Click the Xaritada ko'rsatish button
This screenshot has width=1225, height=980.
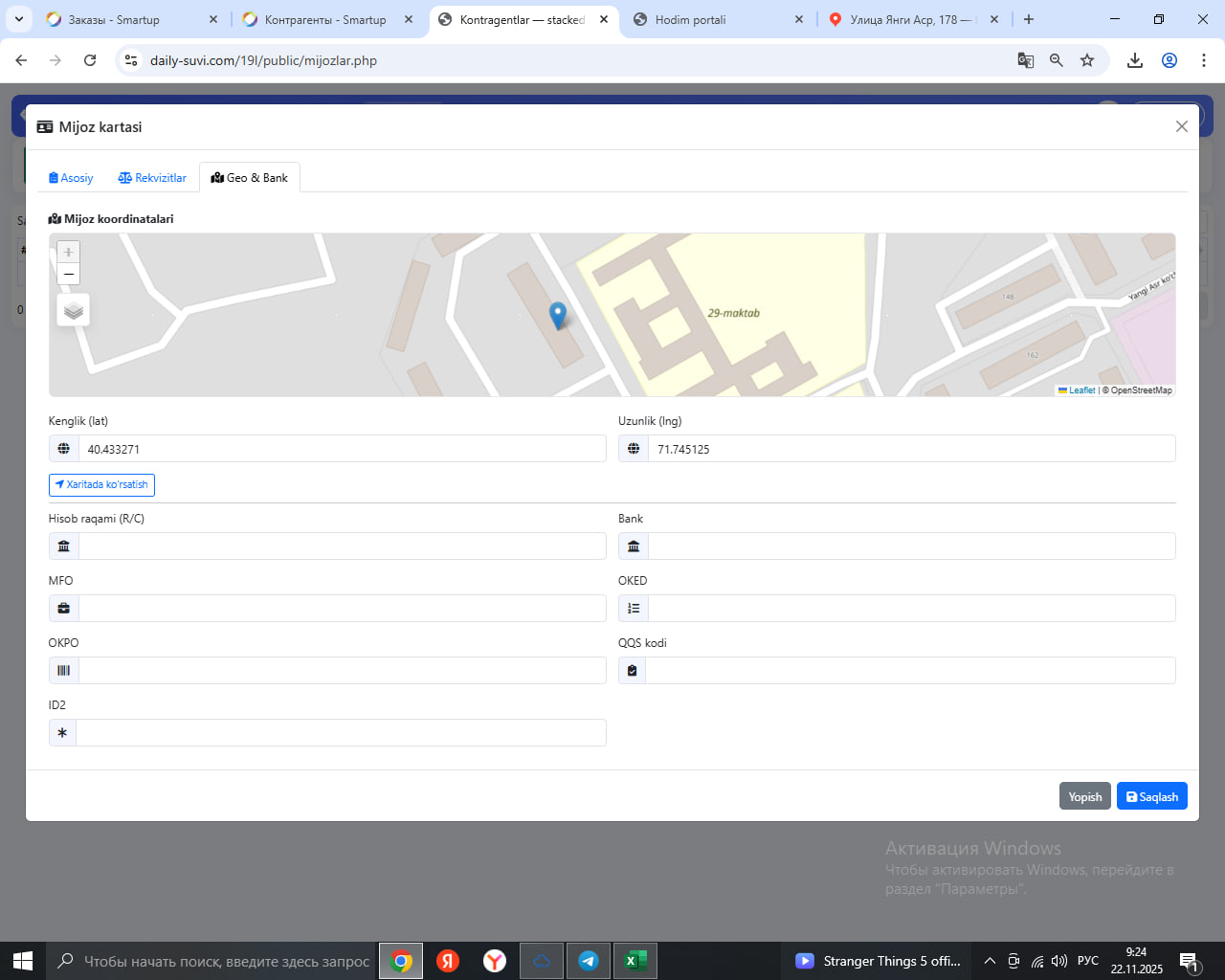click(x=101, y=485)
